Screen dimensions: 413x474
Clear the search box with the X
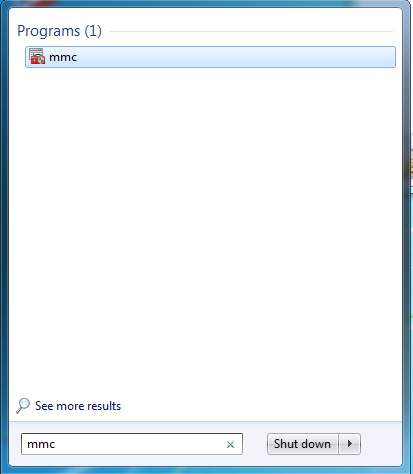coord(230,444)
